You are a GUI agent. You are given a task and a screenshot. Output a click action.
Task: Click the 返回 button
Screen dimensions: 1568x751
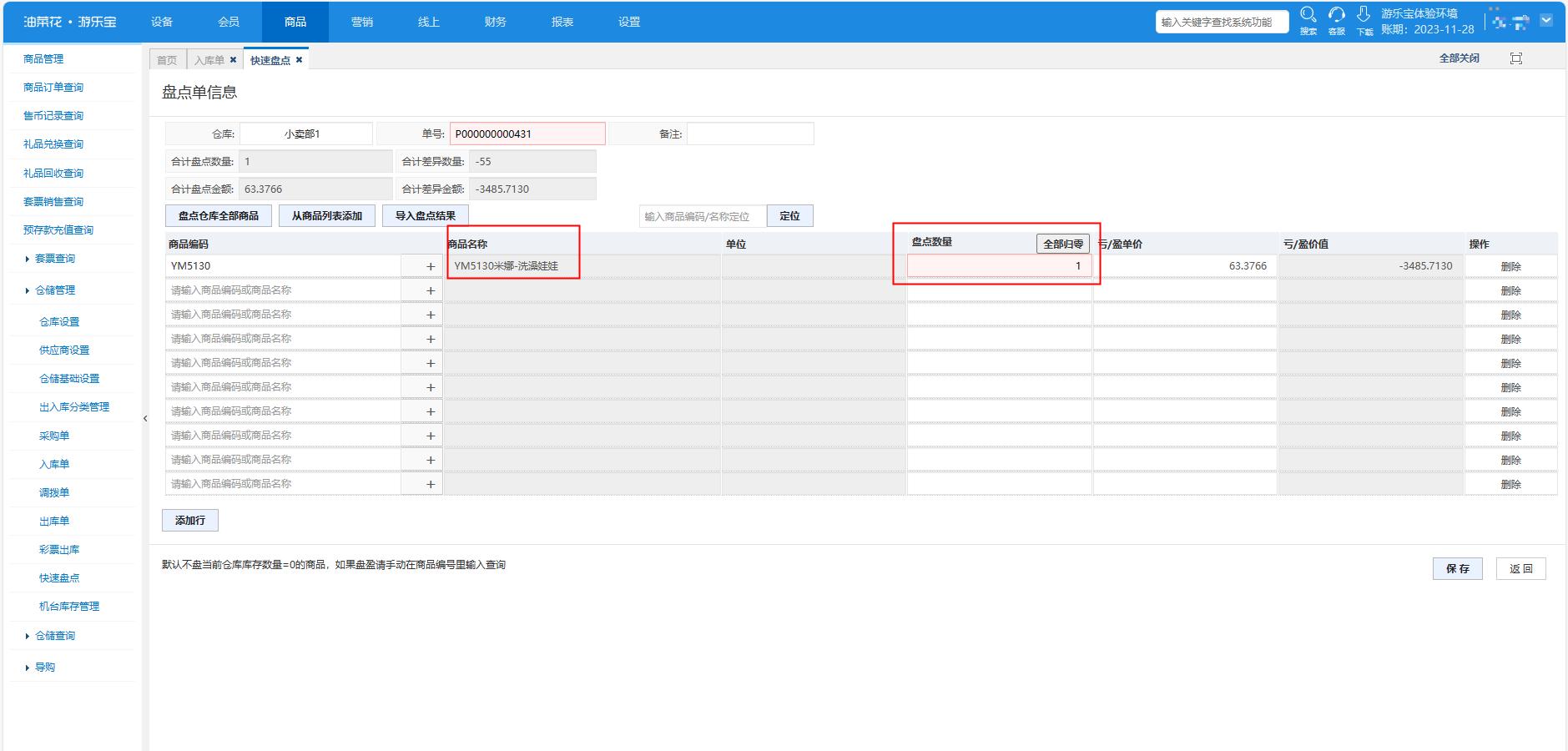tap(1521, 568)
